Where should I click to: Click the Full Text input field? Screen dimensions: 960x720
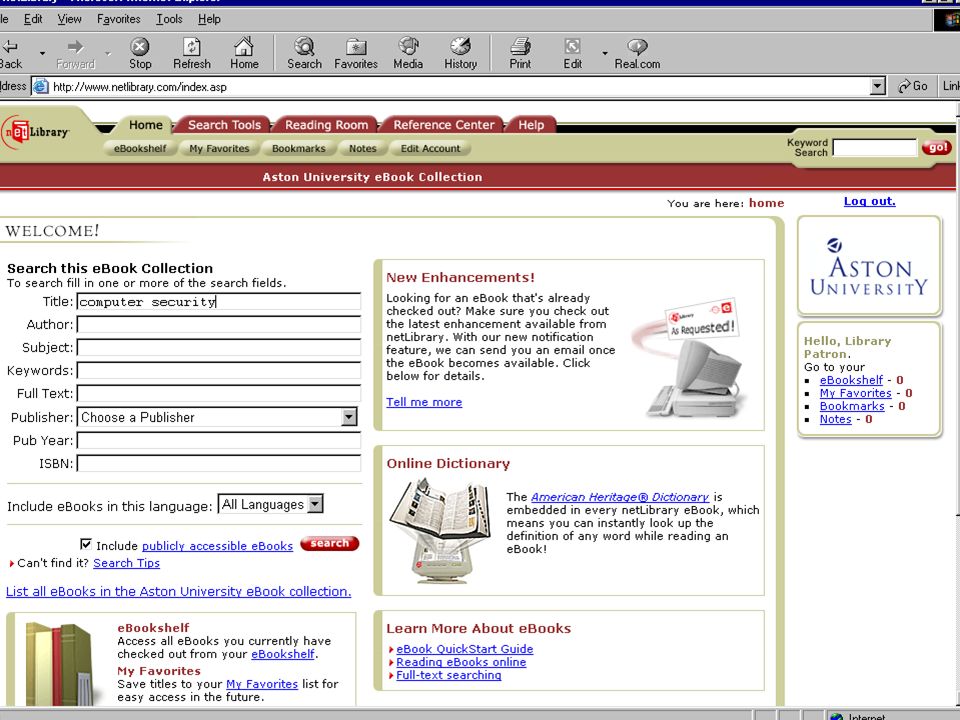(x=219, y=394)
